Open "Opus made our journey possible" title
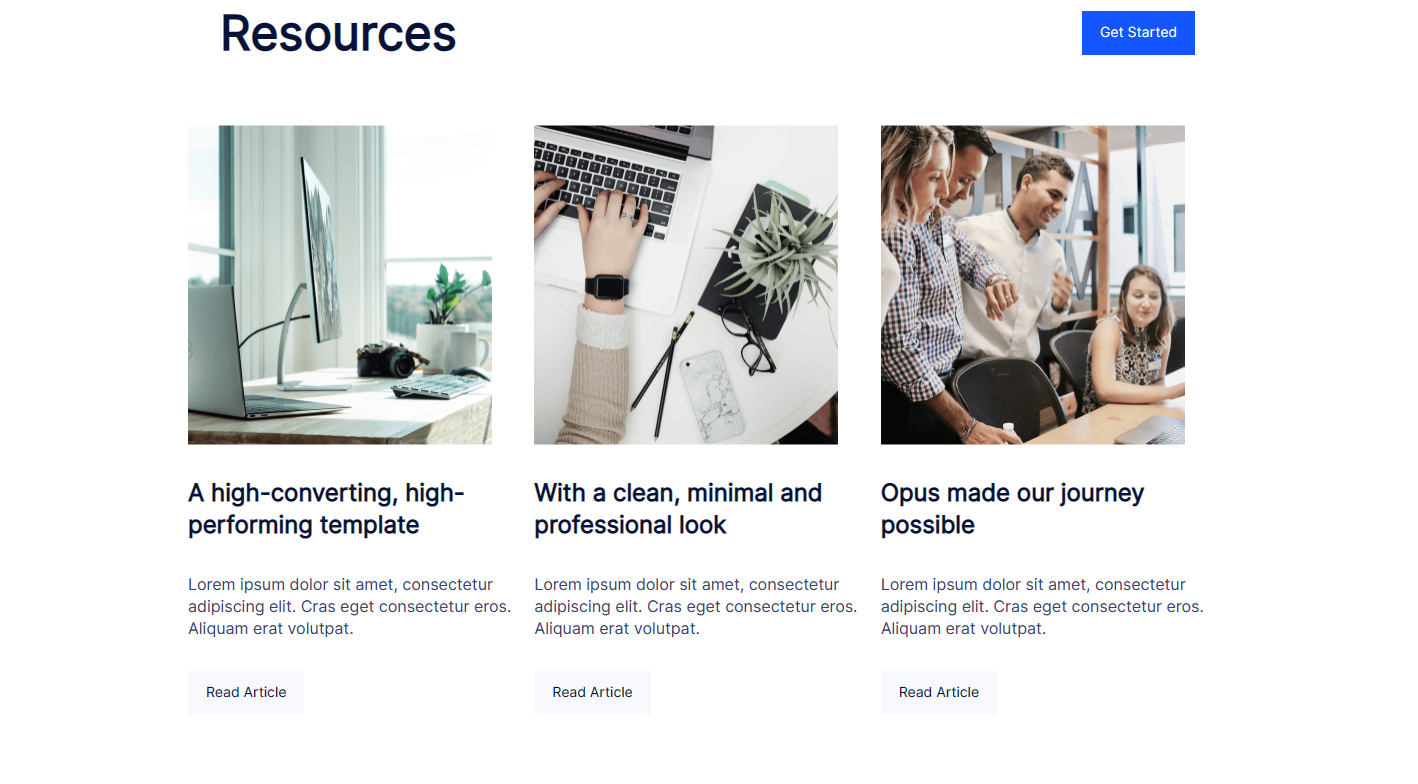 (x=1012, y=509)
